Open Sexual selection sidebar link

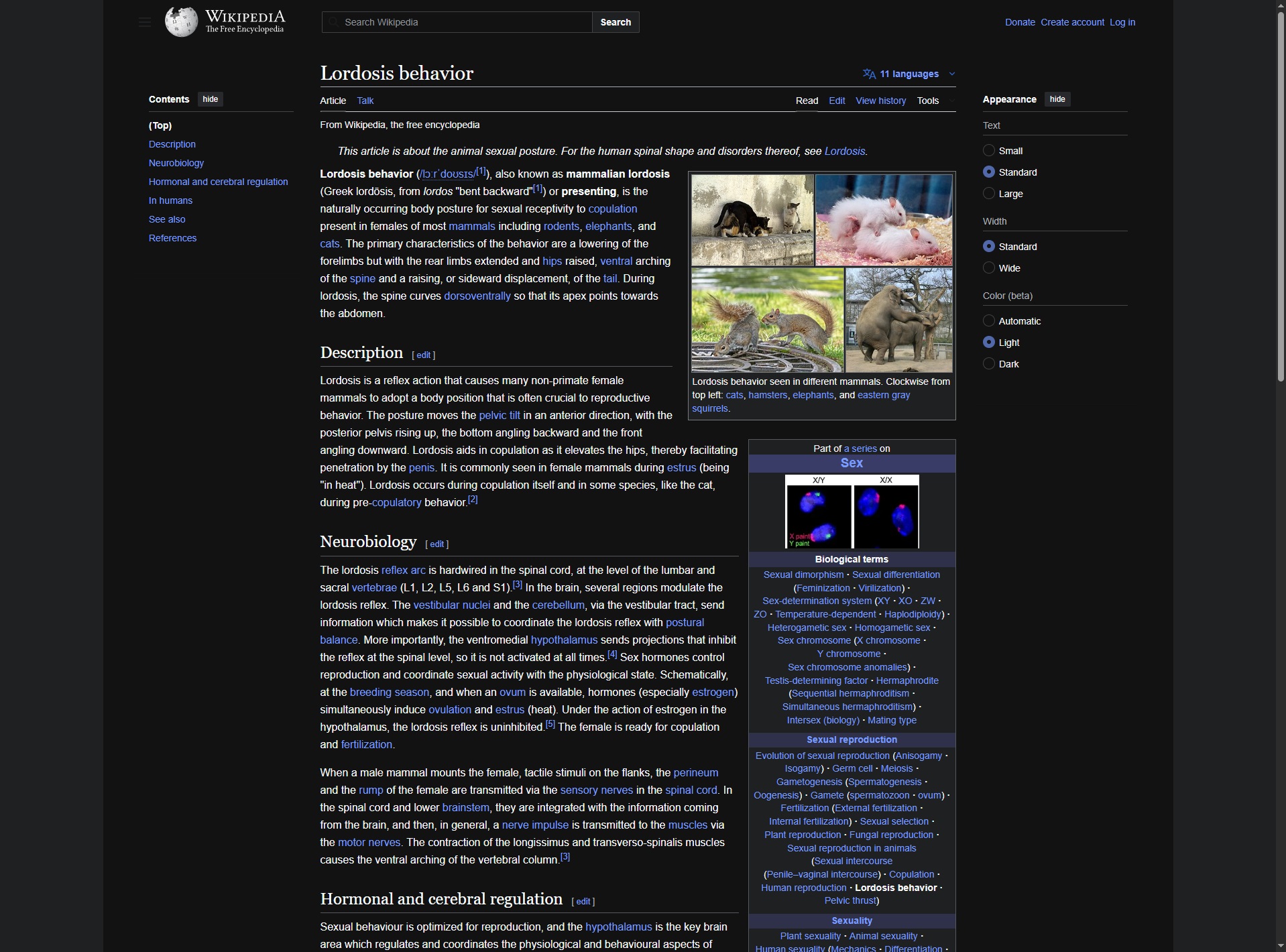(x=894, y=821)
